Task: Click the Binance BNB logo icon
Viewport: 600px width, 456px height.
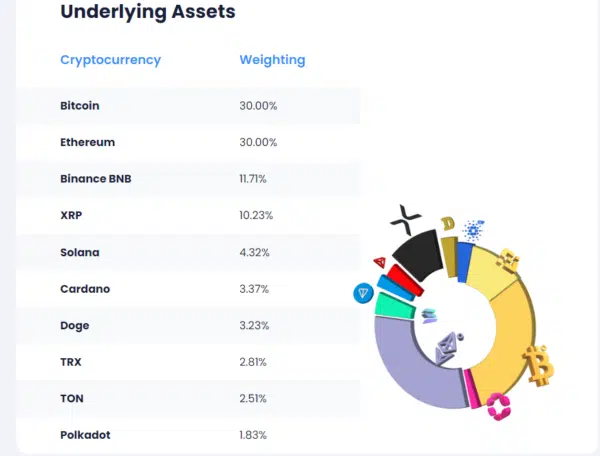Action: 510,259
